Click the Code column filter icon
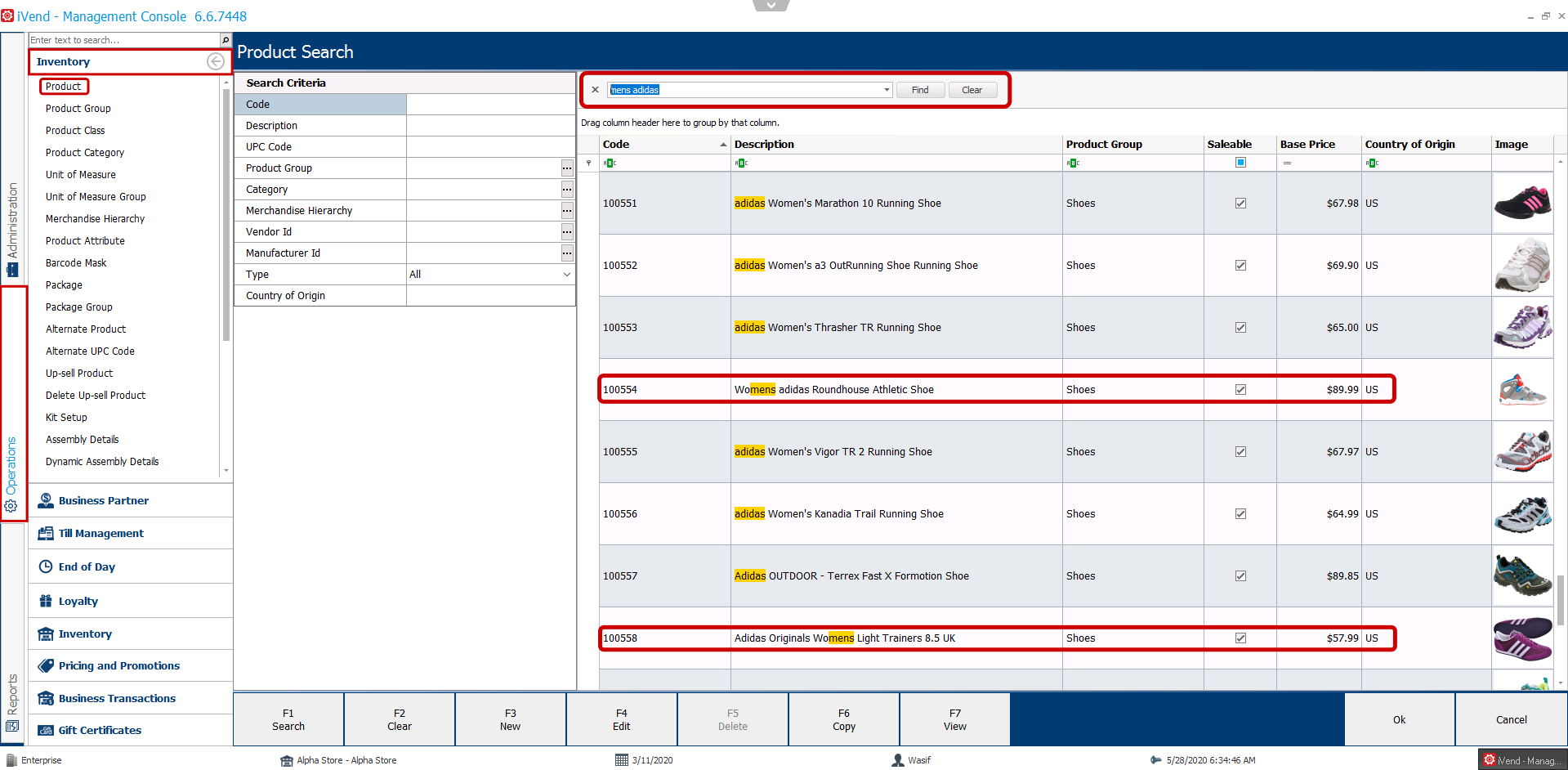 click(x=610, y=163)
